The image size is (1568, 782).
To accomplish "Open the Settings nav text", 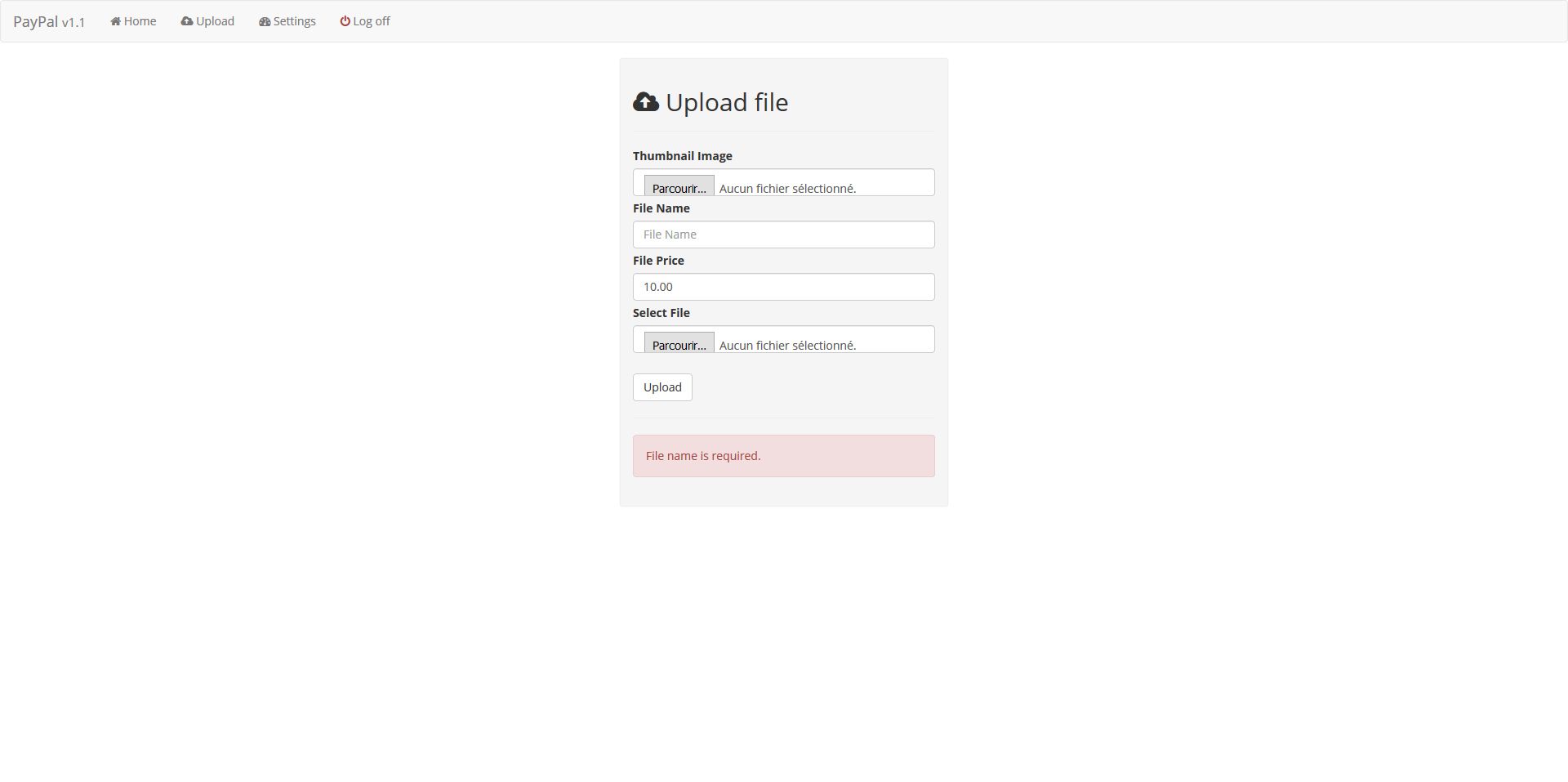I will point(294,21).
